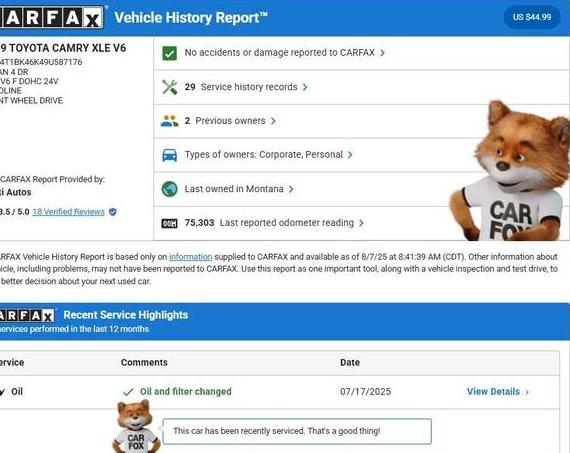Click the VIN number text
The height and width of the screenshot is (453, 570).
[x=41, y=62]
